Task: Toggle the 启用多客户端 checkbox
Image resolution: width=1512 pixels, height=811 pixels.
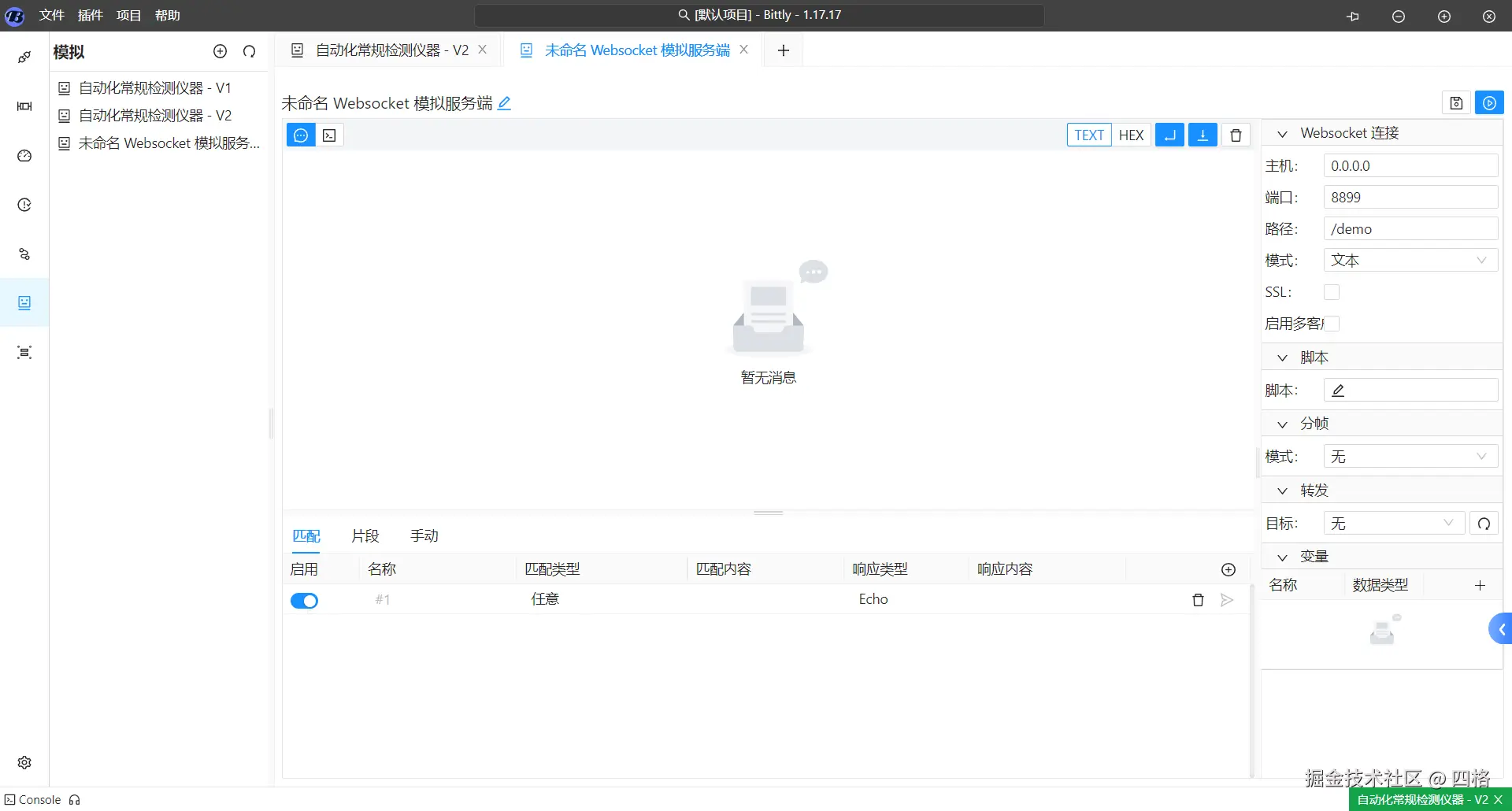Action: tap(1332, 324)
